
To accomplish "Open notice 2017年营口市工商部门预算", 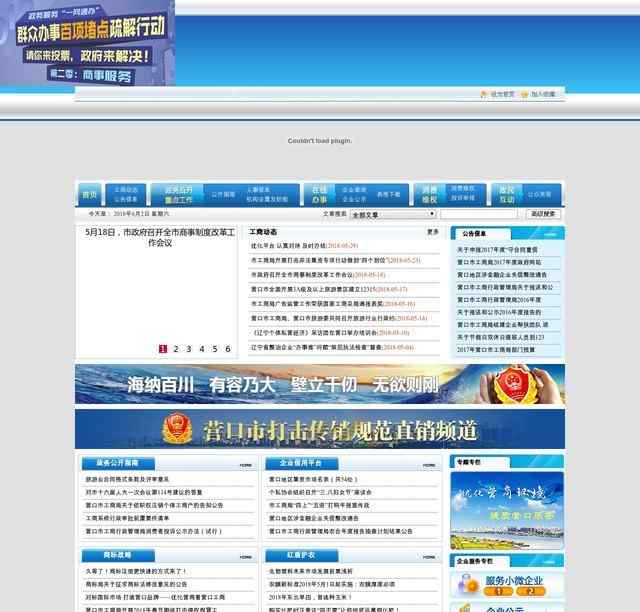I will [496, 350].
